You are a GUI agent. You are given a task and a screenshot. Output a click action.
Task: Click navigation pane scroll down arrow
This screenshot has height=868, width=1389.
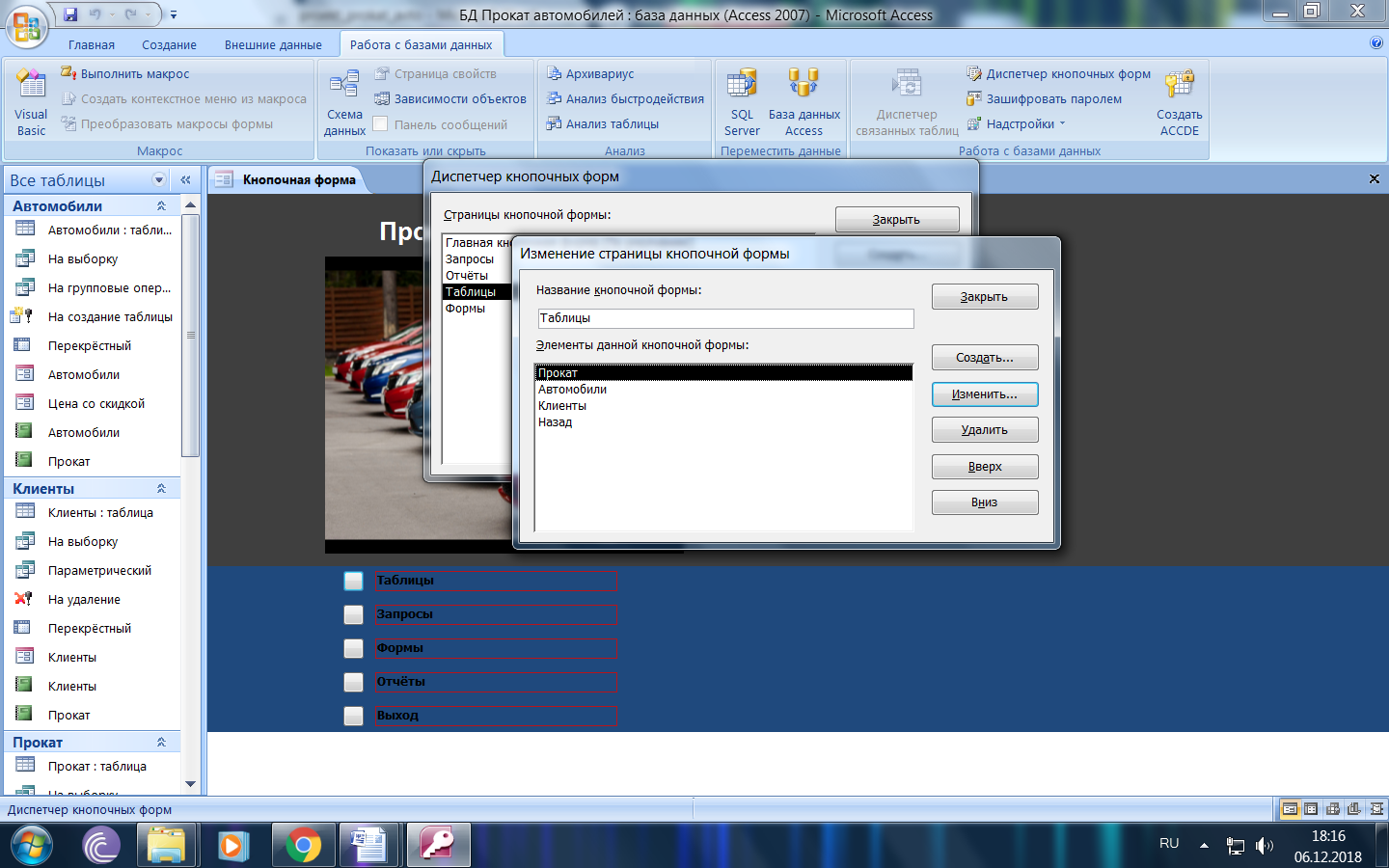point(190,784)
